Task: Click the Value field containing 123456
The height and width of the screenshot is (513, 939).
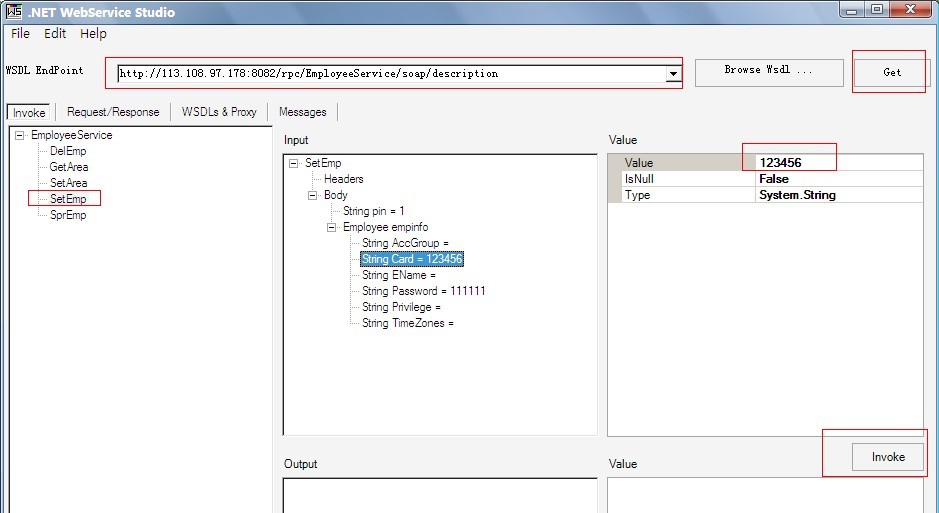Action: point(838,163)
